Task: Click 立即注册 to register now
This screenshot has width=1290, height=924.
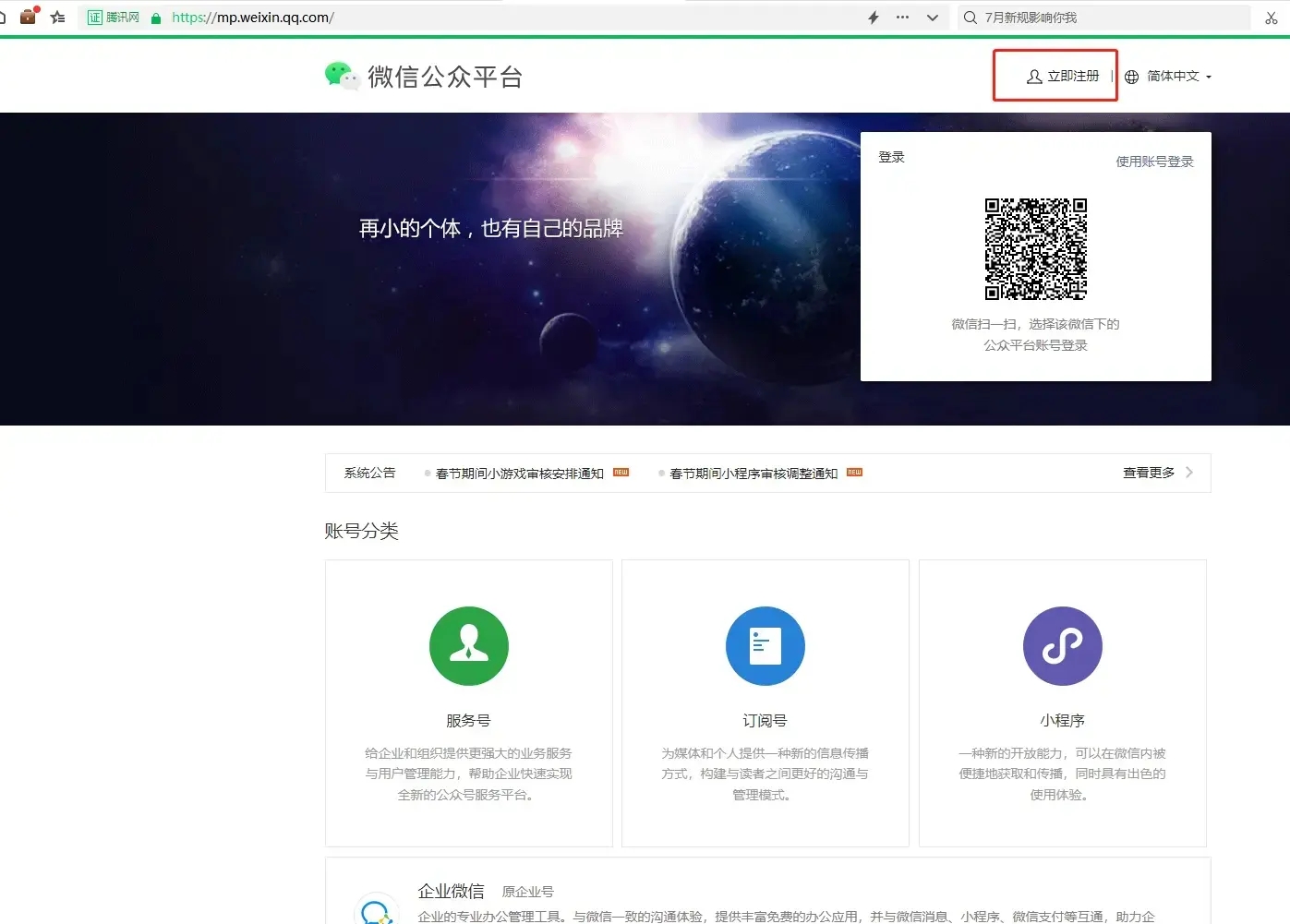Action: point(1063,76)
